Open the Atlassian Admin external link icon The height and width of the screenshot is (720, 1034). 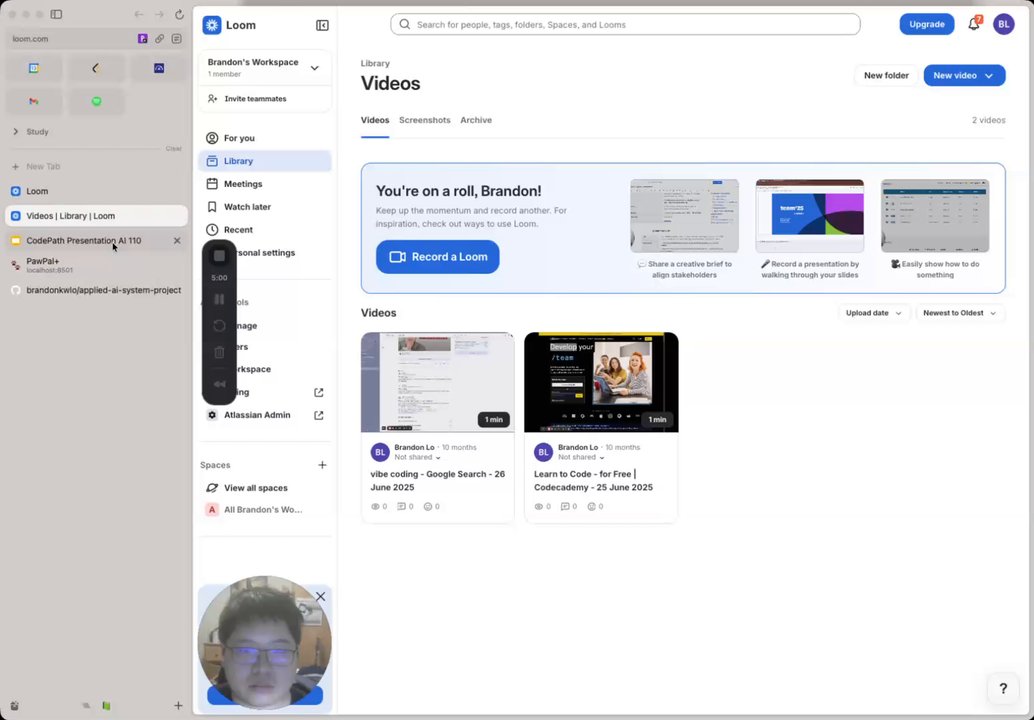pos(319,415)
